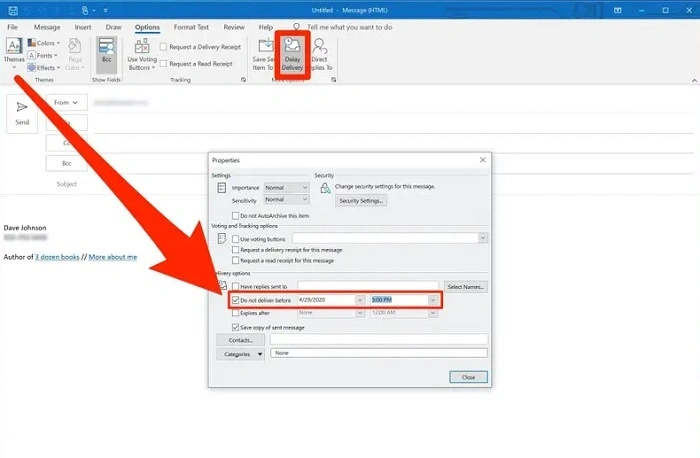Check Request a delivery receipt for this message
700x458 pixels.
235,250
